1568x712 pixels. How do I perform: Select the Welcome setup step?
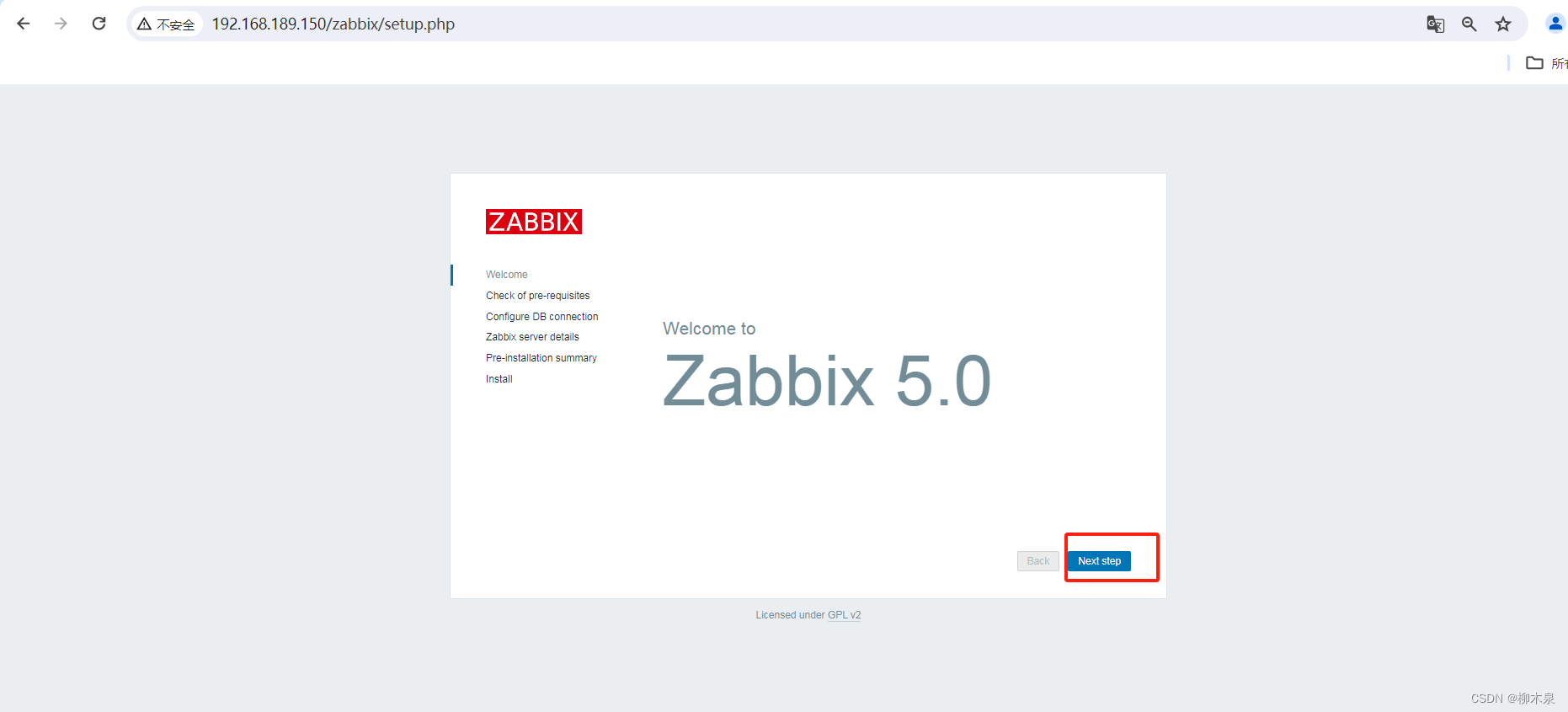(x=507, y=275)
